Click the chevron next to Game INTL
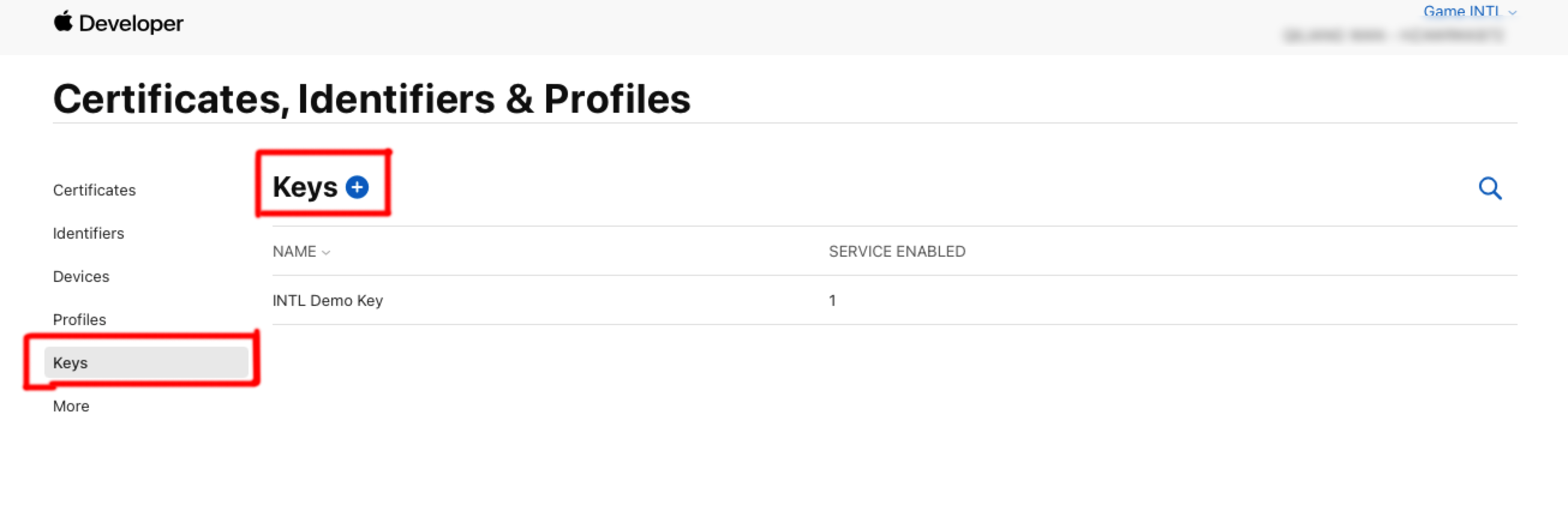 (x=1513, y=12)
